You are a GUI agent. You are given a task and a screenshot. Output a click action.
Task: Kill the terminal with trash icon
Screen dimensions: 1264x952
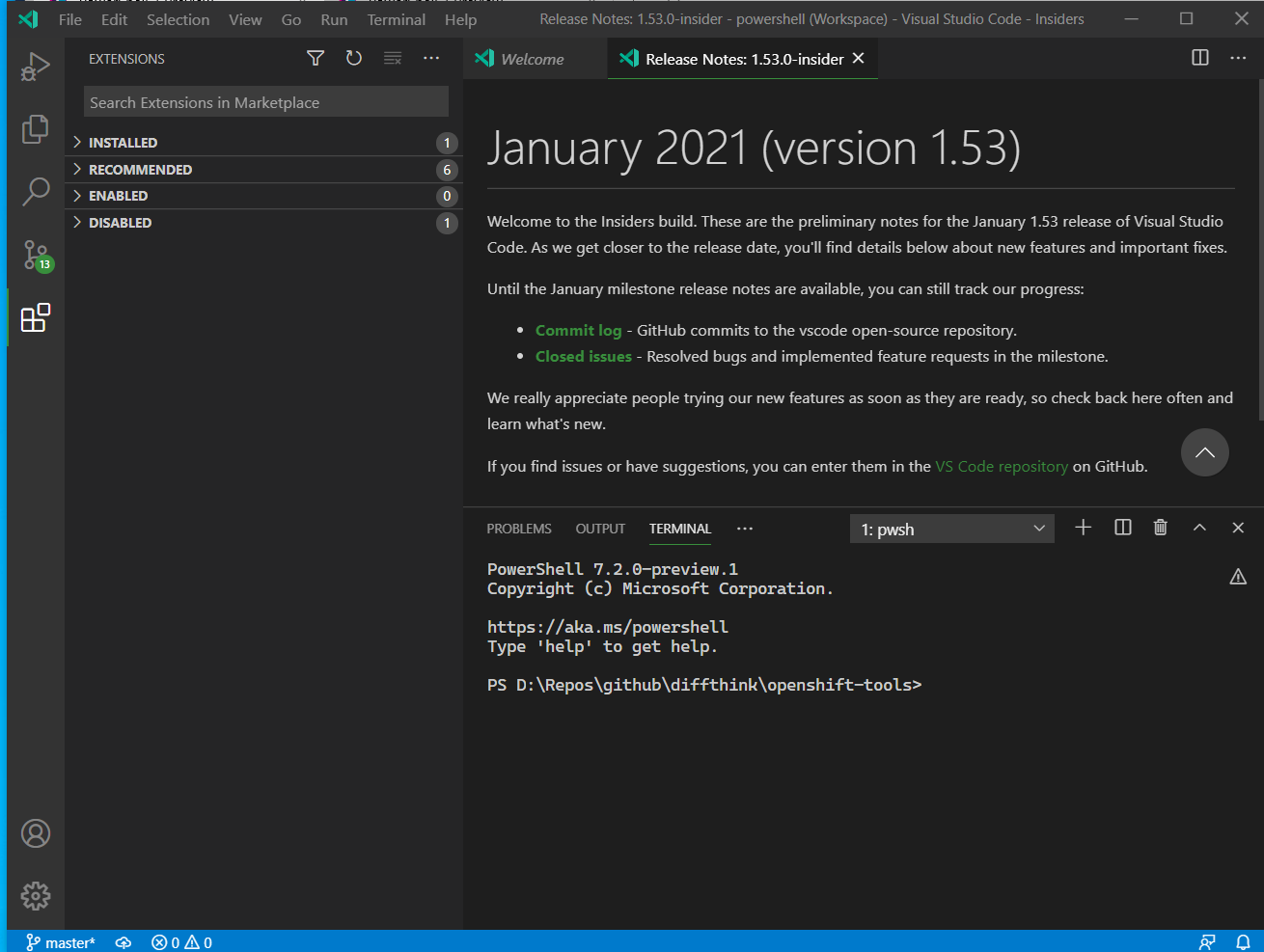1160,528
